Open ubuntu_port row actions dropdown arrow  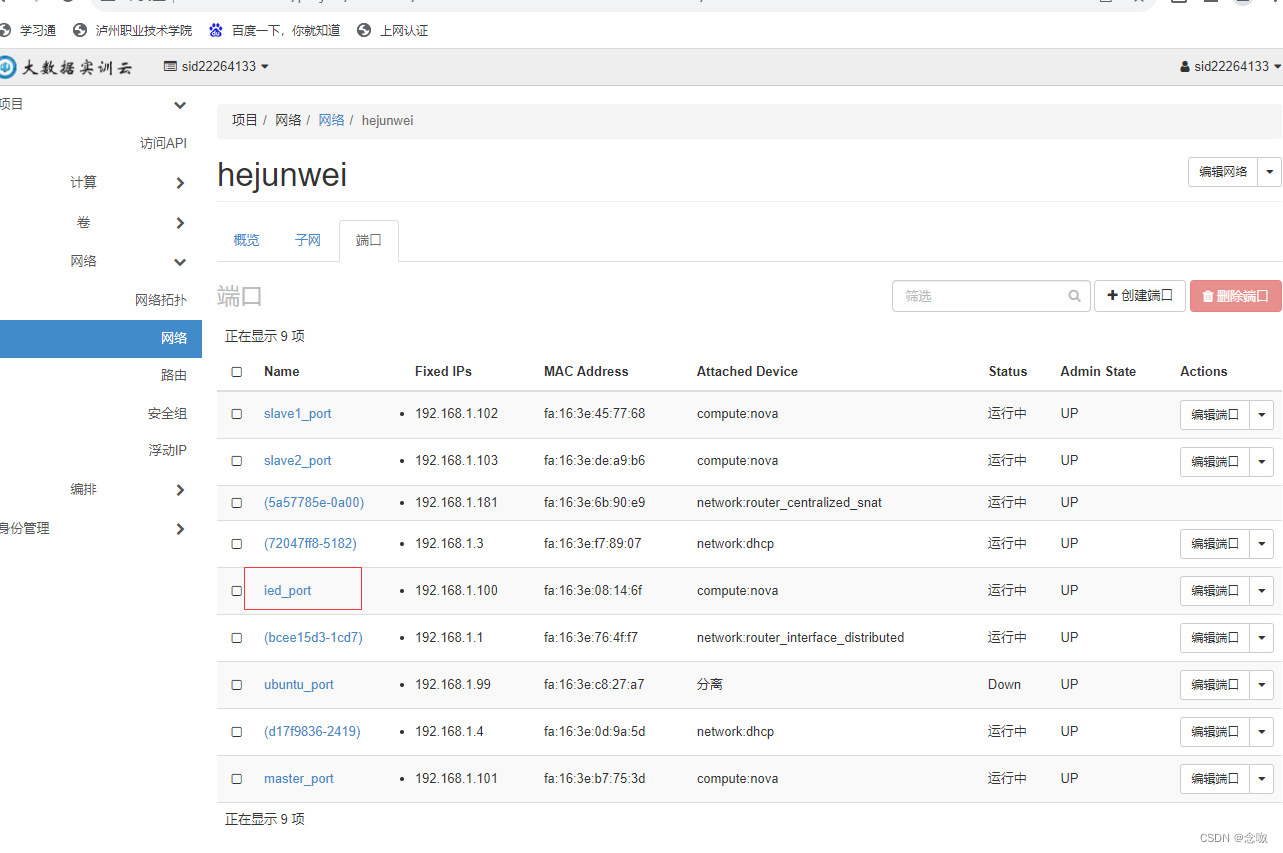point(1262,685)
